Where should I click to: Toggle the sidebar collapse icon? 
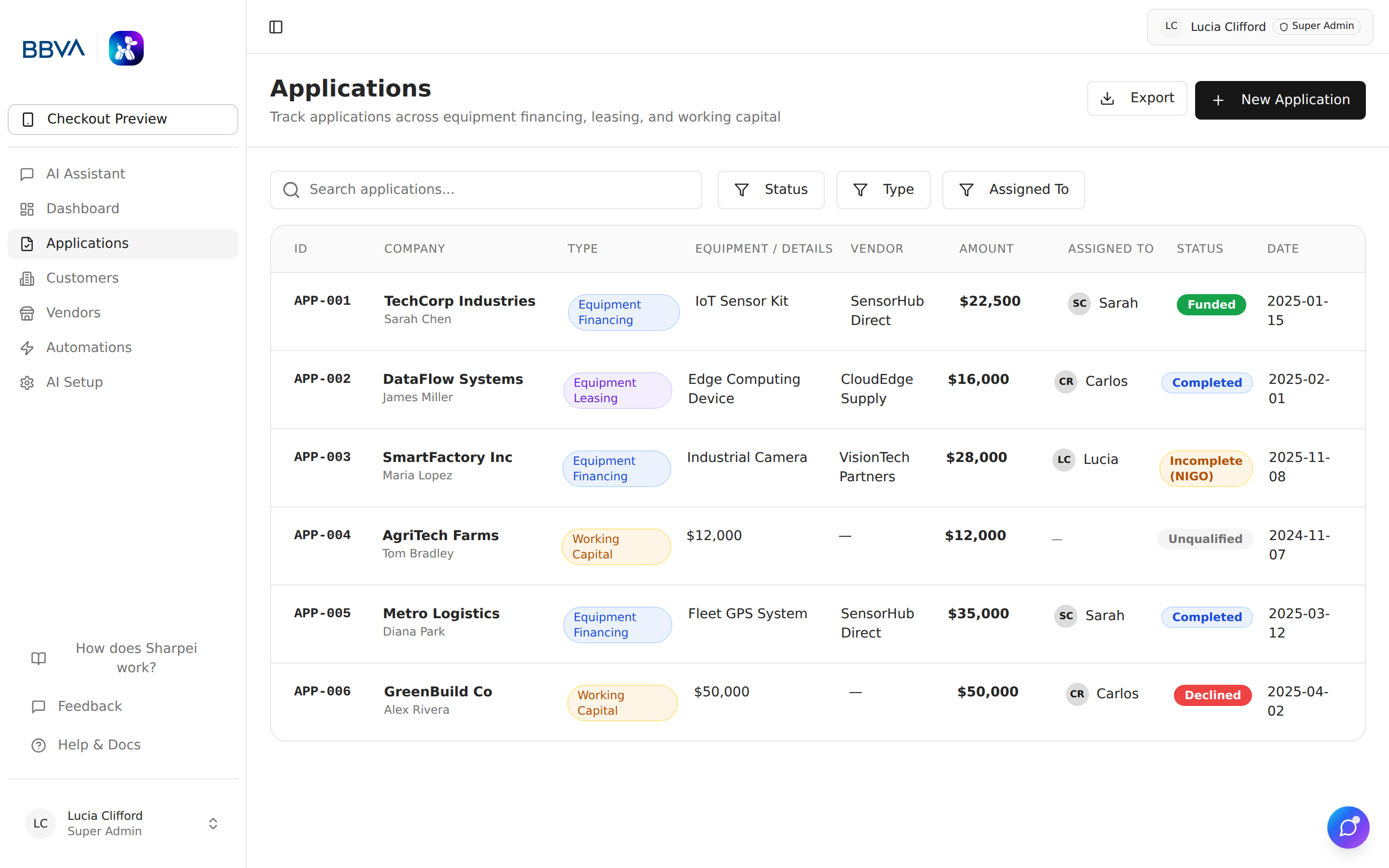[276, 27]
